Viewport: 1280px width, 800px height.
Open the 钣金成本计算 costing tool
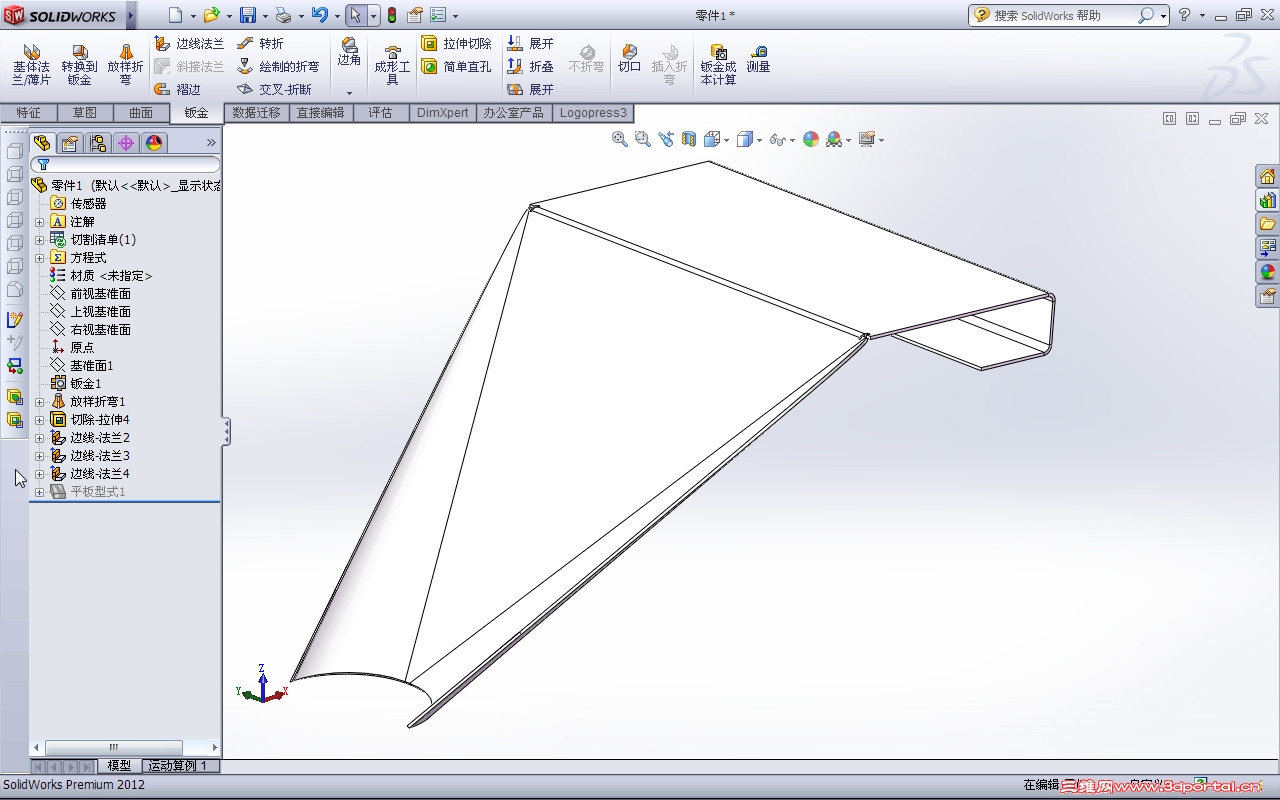718,65
